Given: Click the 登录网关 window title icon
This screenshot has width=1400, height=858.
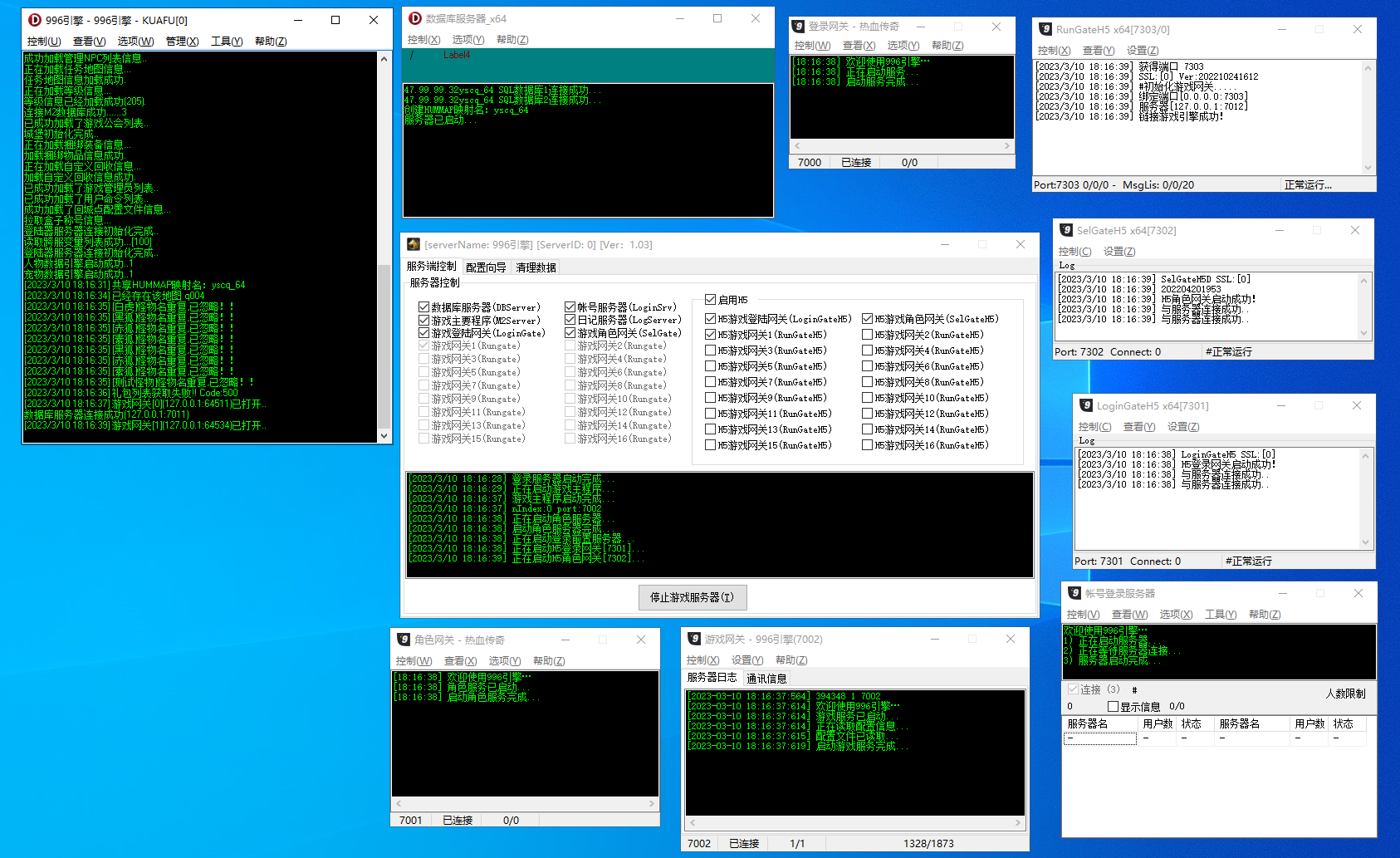Looking at the screenshot, I should tap(798, 27).
